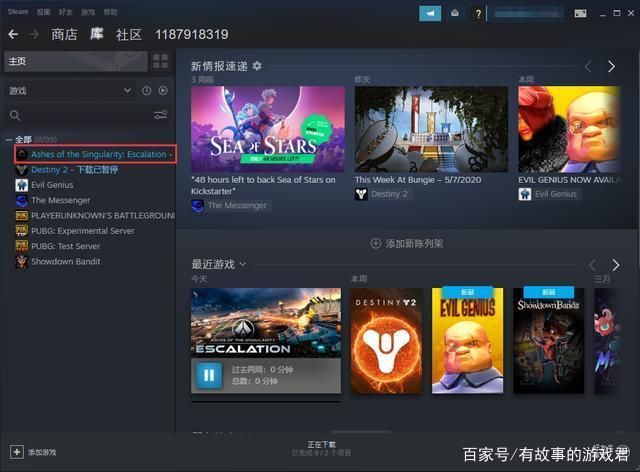Viewport: 640px width, 472px height.
Task: Click Destiny 2 tag under news
Action: pyautogui.click(x=389, y=194)
